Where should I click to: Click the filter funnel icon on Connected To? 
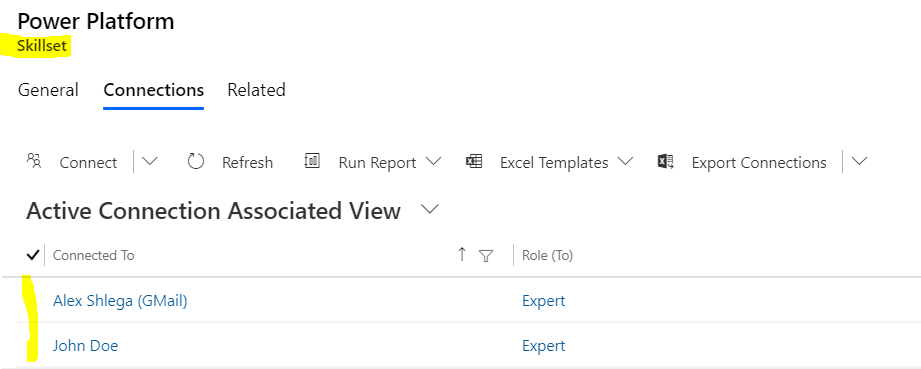(486, 256)
